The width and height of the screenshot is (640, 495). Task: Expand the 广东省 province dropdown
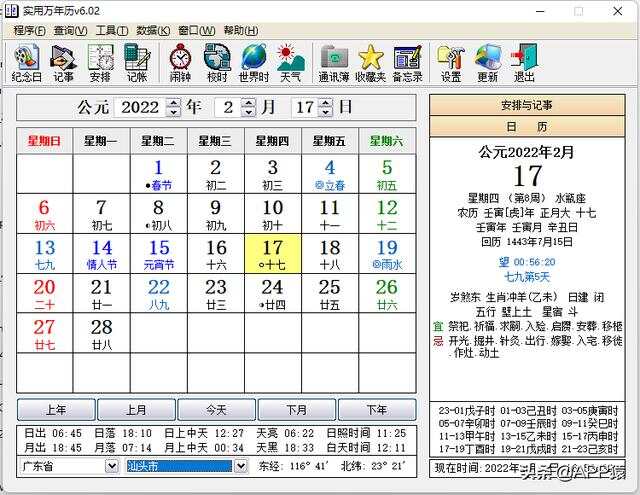pos(111,466)
